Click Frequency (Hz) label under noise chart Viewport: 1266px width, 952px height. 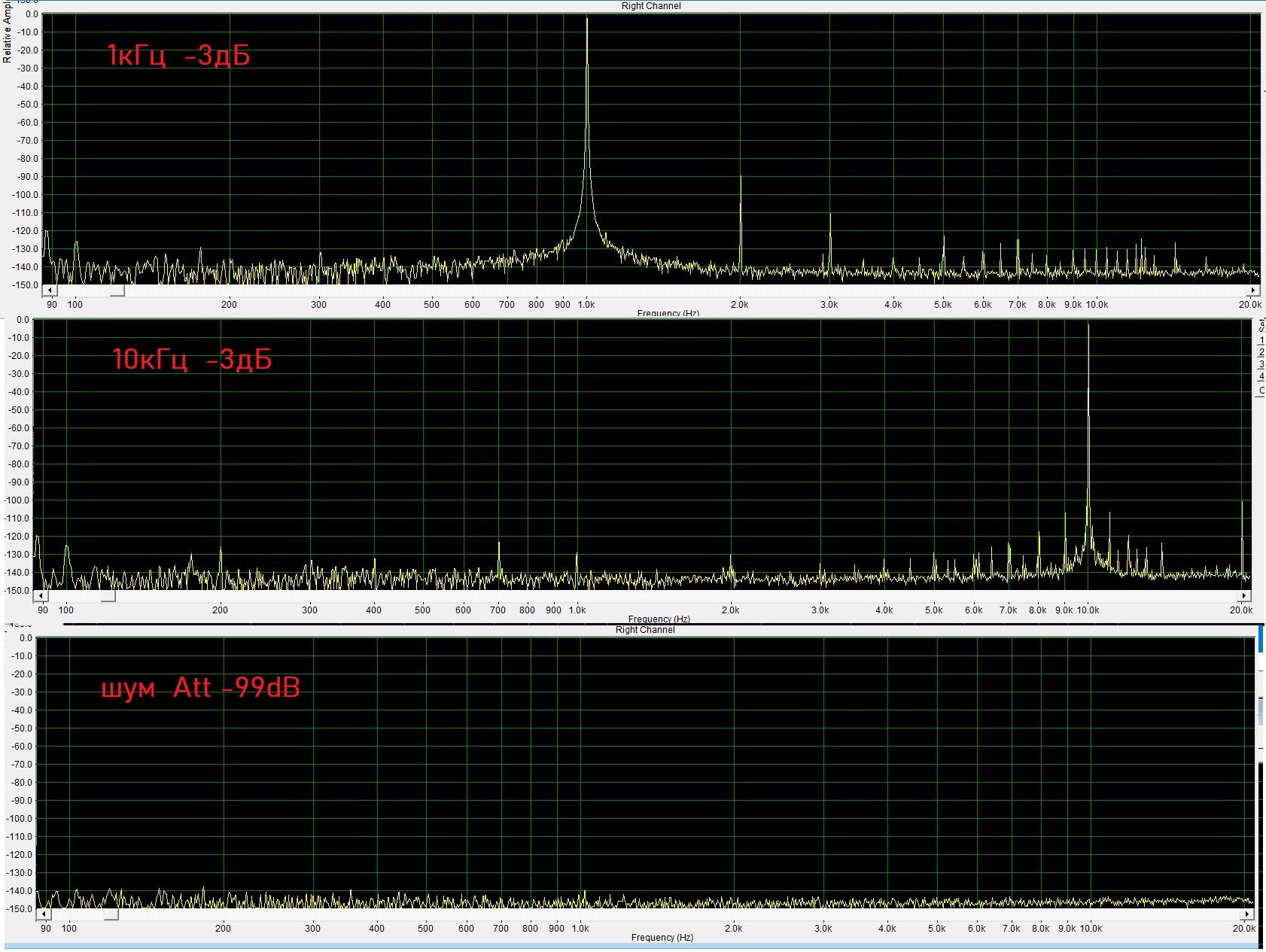pos(662,938)
